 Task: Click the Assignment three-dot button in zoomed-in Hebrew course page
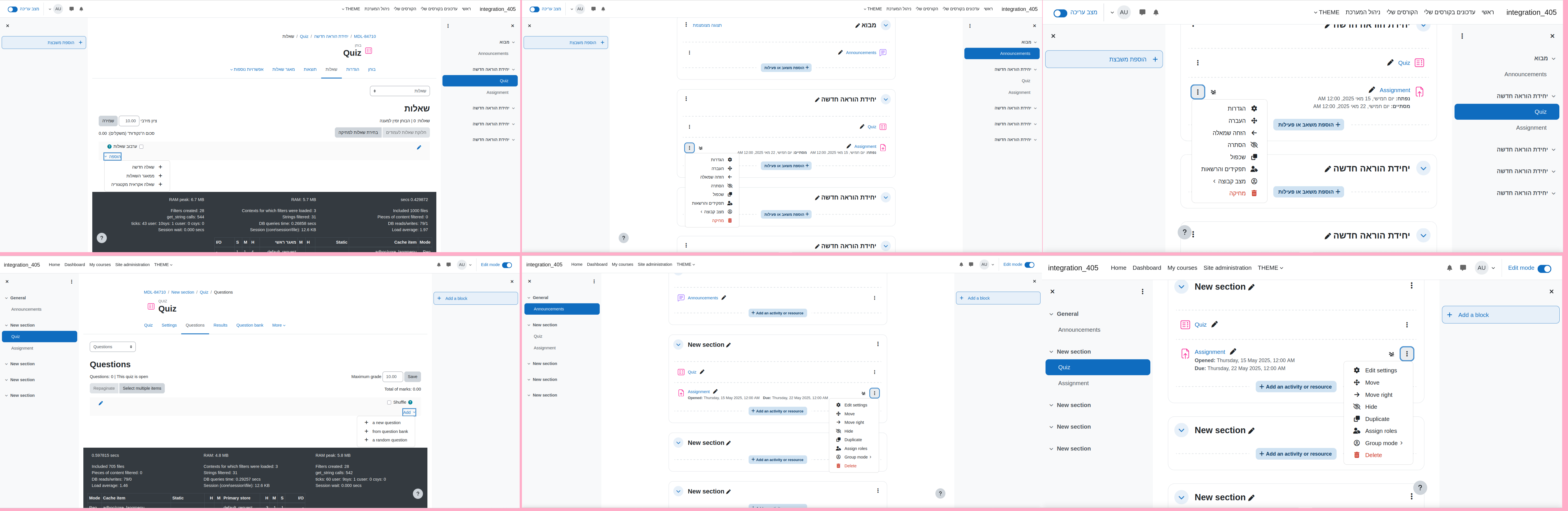coord(1198,92)
